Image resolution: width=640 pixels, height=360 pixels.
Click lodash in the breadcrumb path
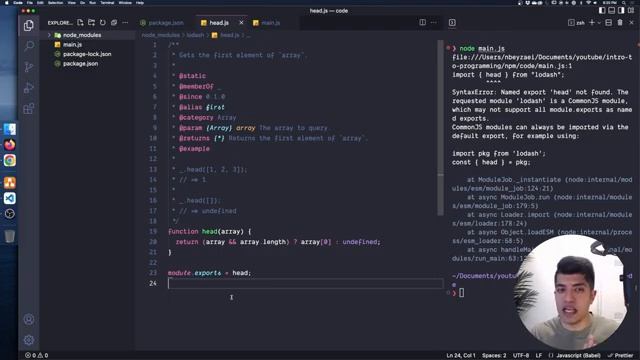[195, 36]
